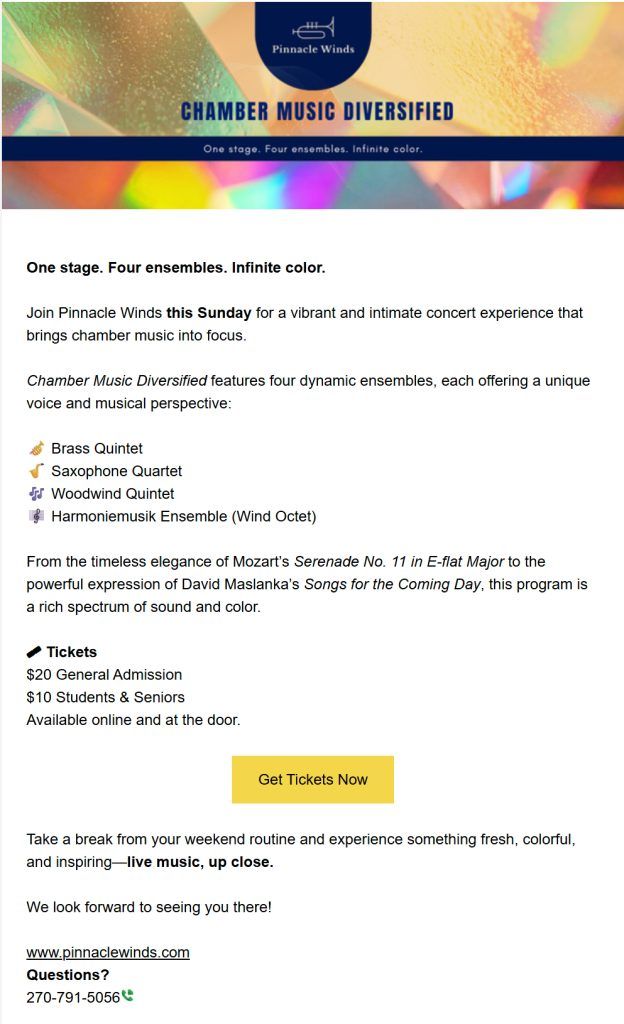Viewport: 624px width, 1024px height.
Task: Click the music notes emoji beside Woodwind Quintet
Action: pos(37,494)
